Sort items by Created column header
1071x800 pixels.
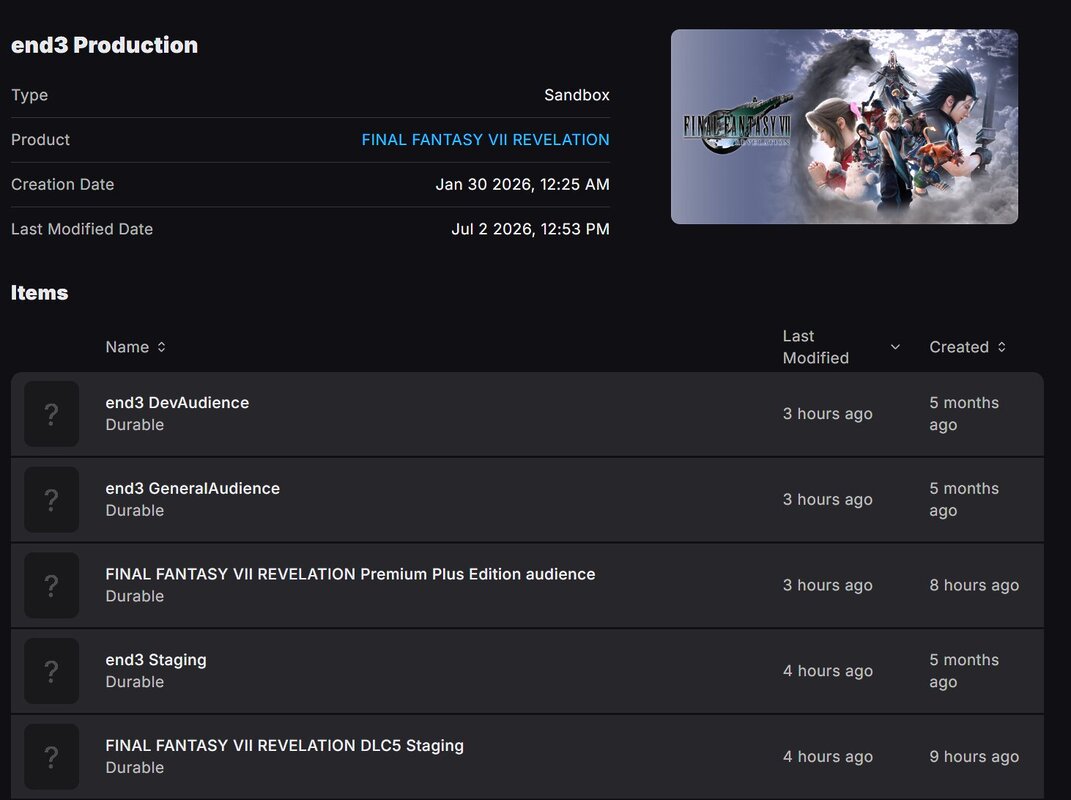click(x=959, y=347)
